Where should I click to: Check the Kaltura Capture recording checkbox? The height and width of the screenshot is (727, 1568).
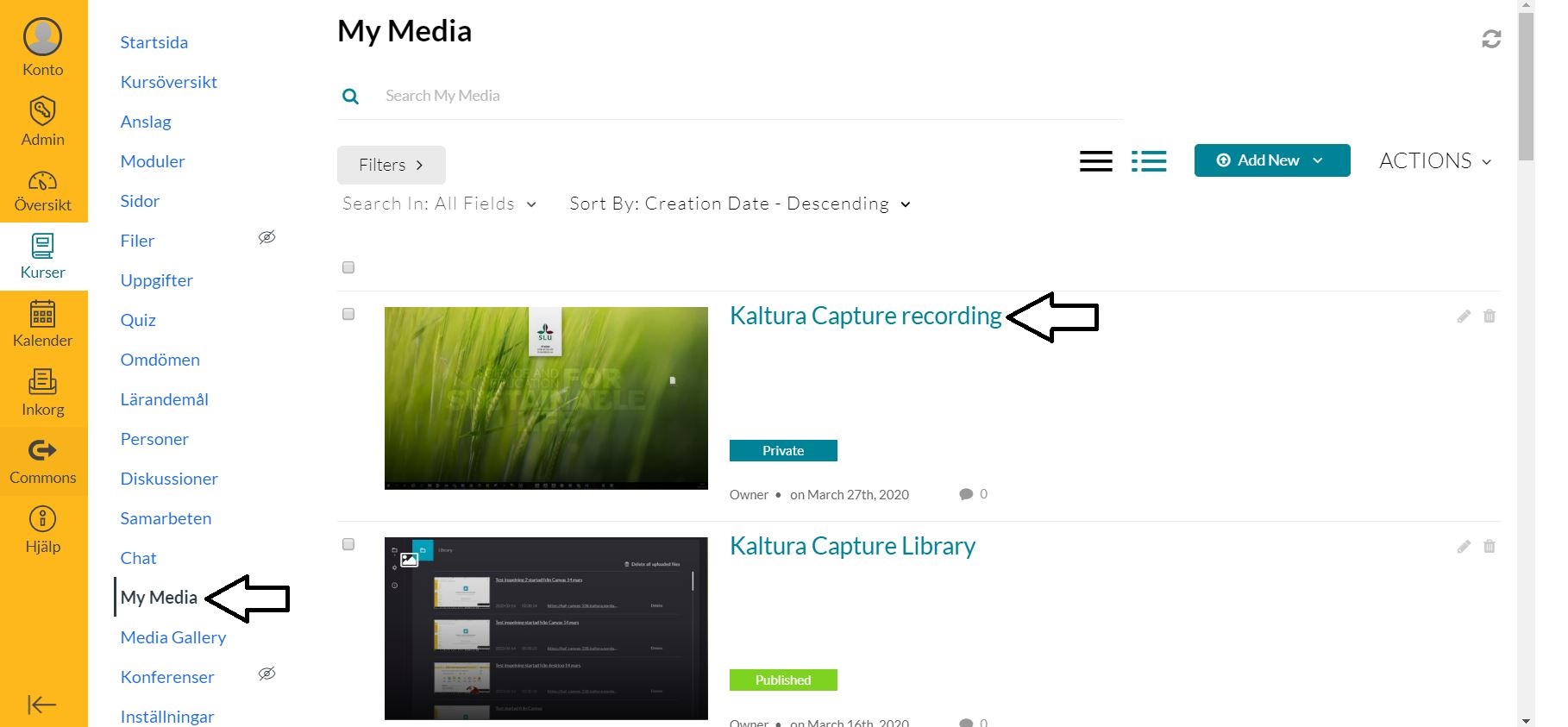coord(348,314)
